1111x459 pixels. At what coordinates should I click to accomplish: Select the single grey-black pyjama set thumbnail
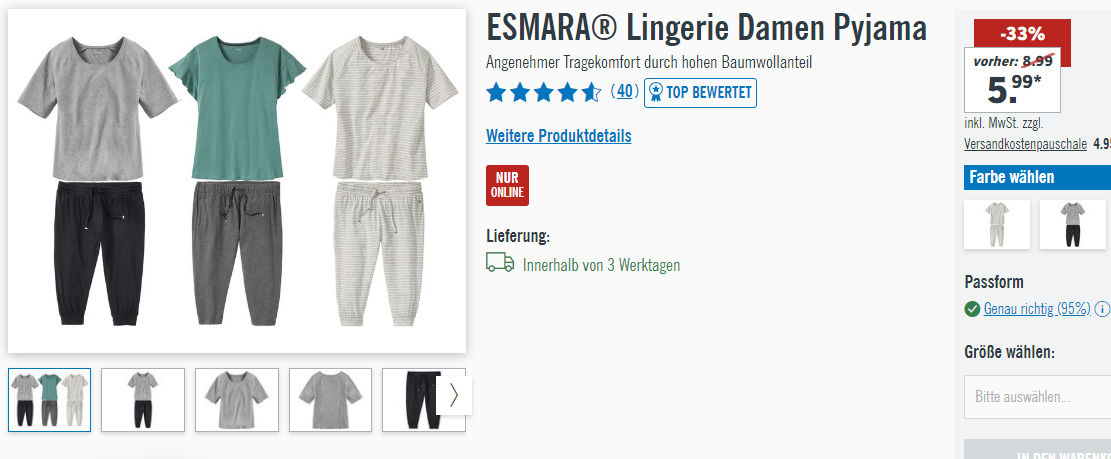[x=143, y=400]
